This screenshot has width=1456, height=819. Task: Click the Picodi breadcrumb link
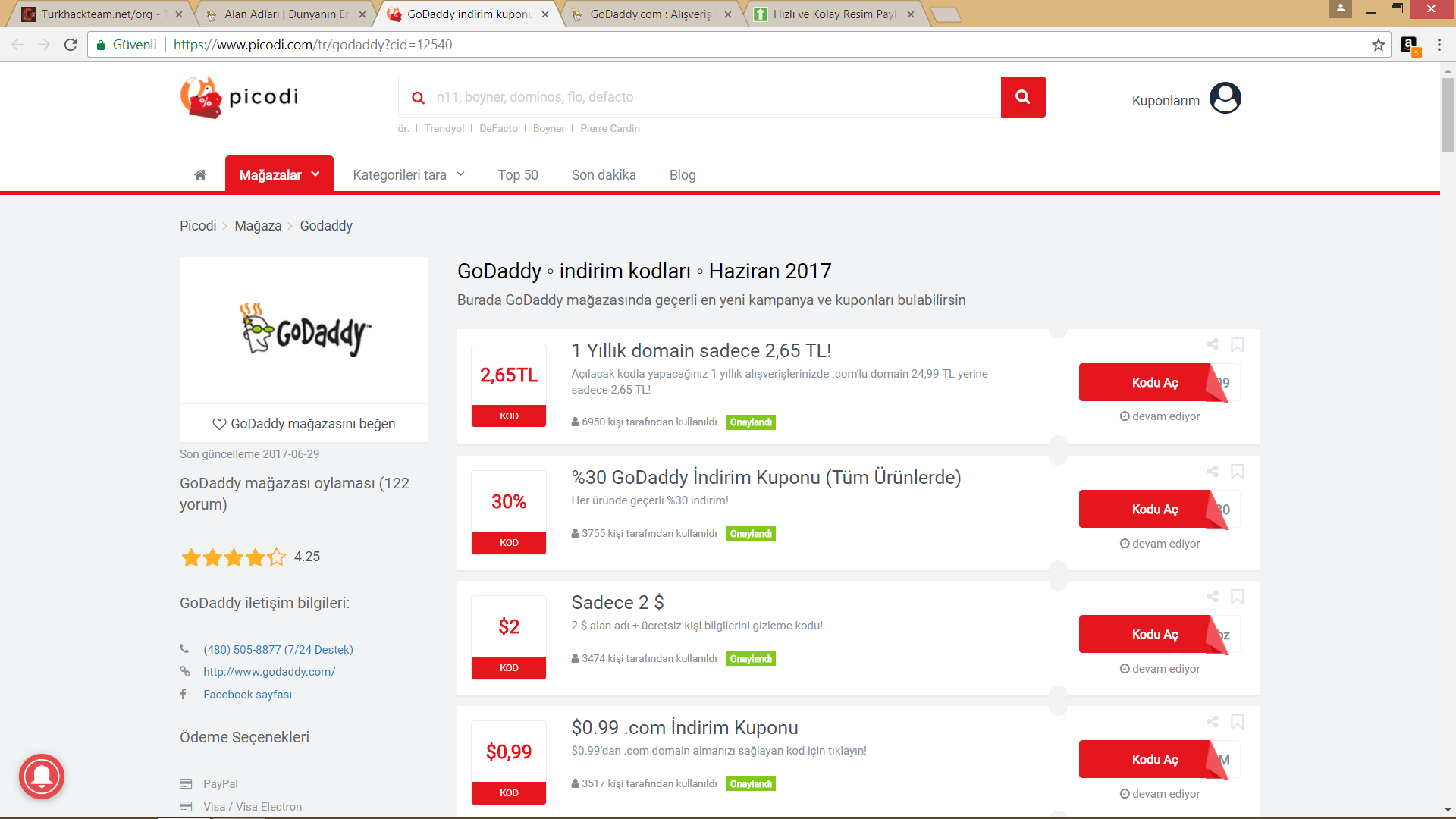pyautogui.click(x=198, y=226)
